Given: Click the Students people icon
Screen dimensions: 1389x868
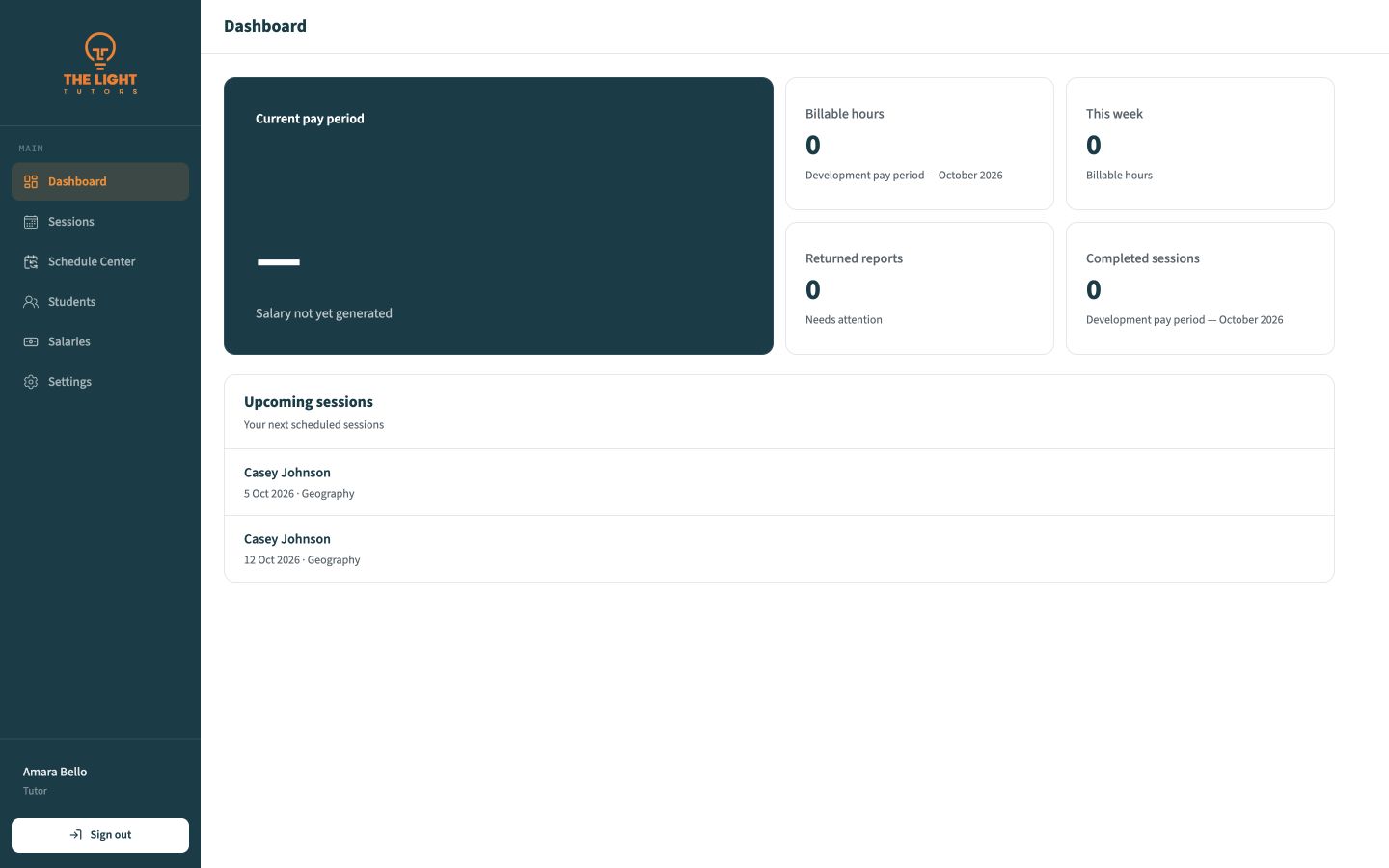Looking at the screenshot, I should click(31, 302).
